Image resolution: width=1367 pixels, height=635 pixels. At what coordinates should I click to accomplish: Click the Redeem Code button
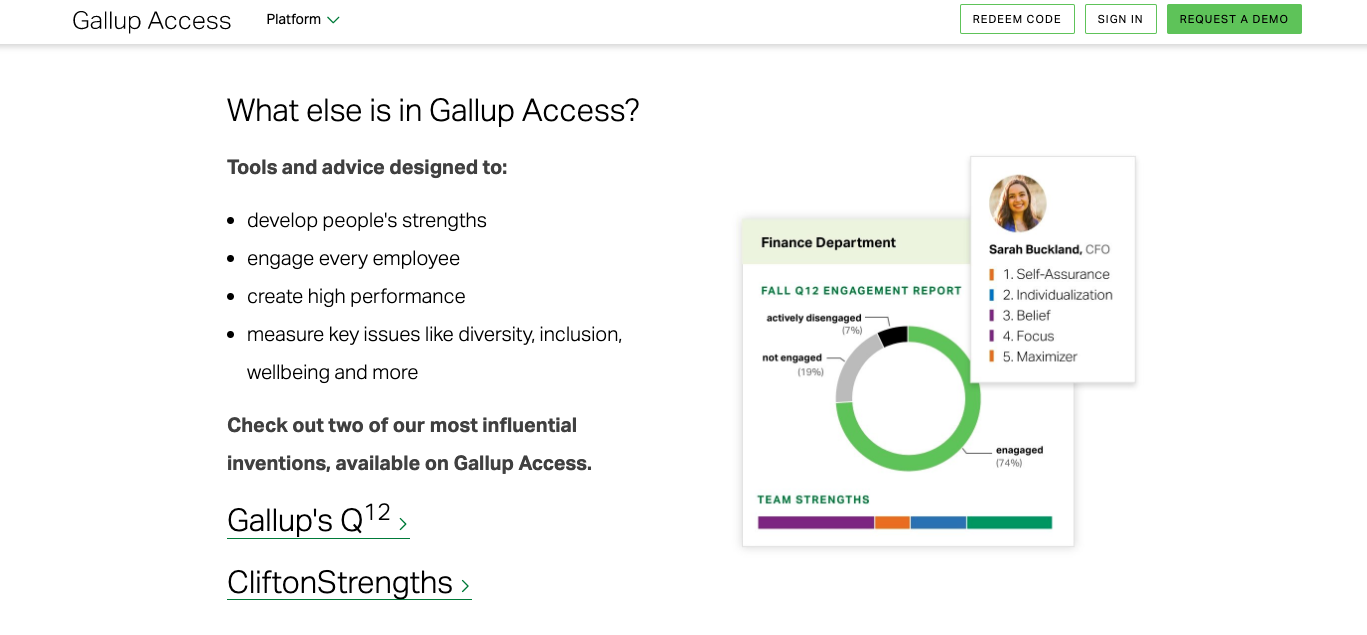tap(1017, 19)
